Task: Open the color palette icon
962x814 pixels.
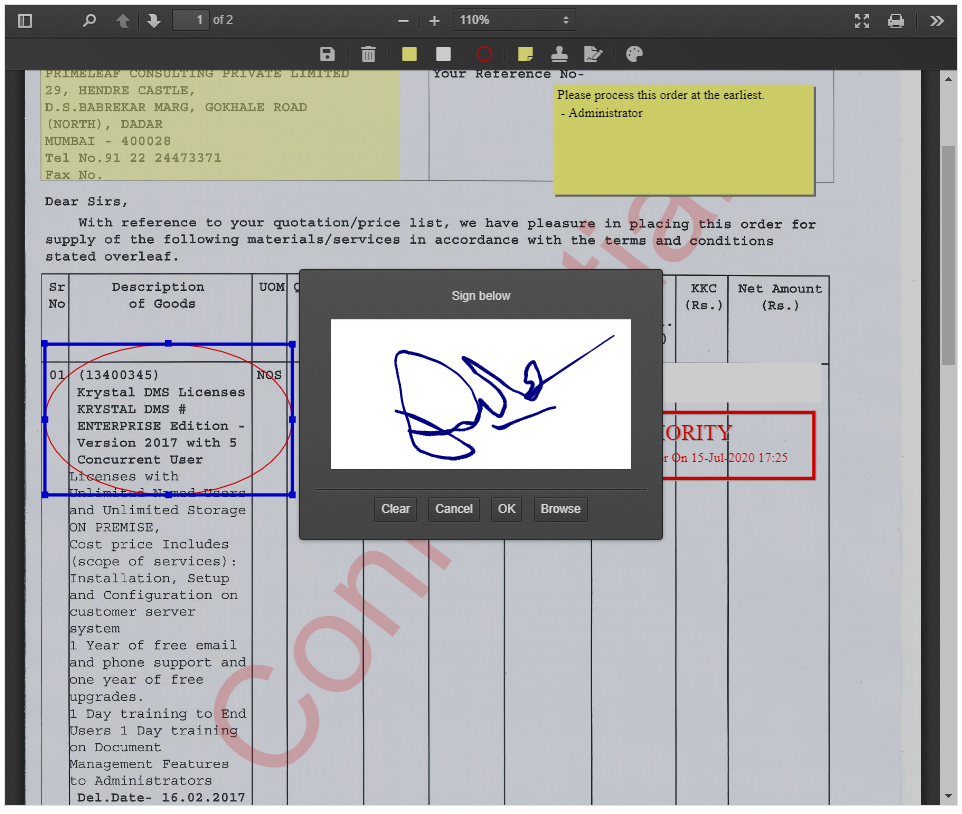Action: click(x=634, y=54)
